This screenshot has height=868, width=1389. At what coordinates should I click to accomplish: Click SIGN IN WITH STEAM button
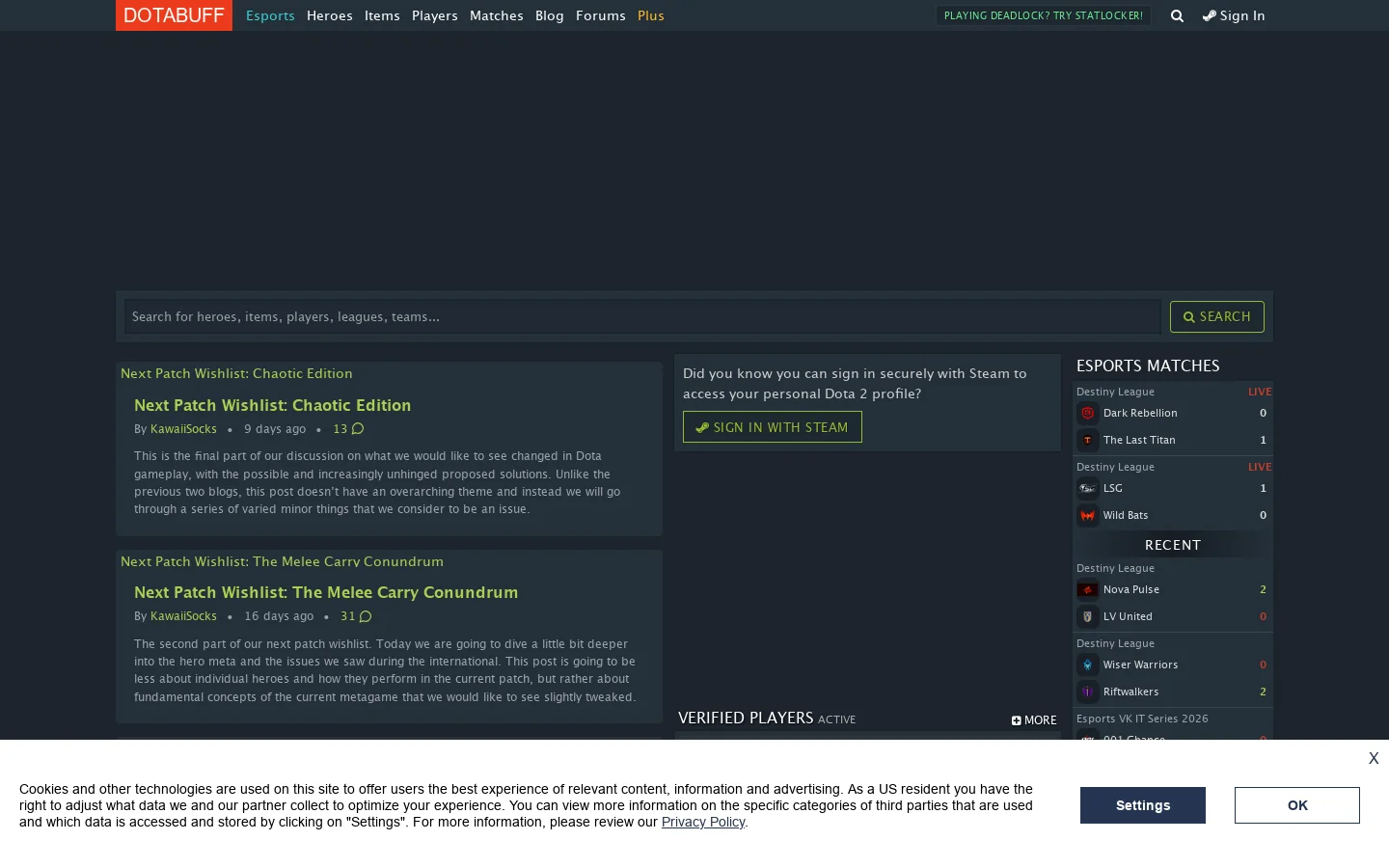(x=773, y=427)
